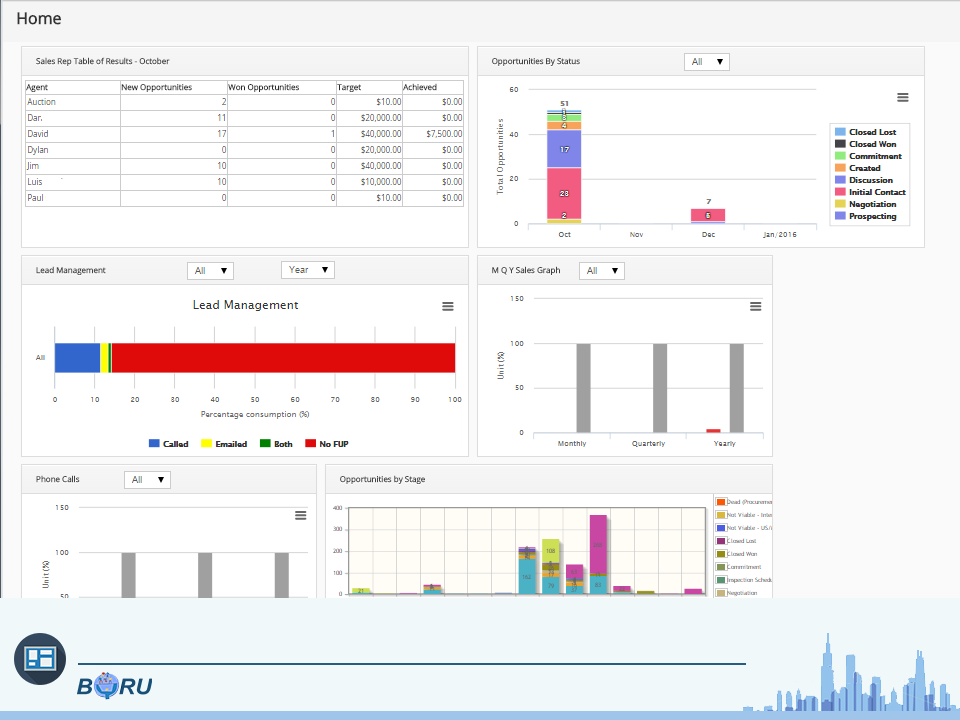960x720 pixels.
Task: Click October Discussion segment labeled 17
Action: (564, 149)
